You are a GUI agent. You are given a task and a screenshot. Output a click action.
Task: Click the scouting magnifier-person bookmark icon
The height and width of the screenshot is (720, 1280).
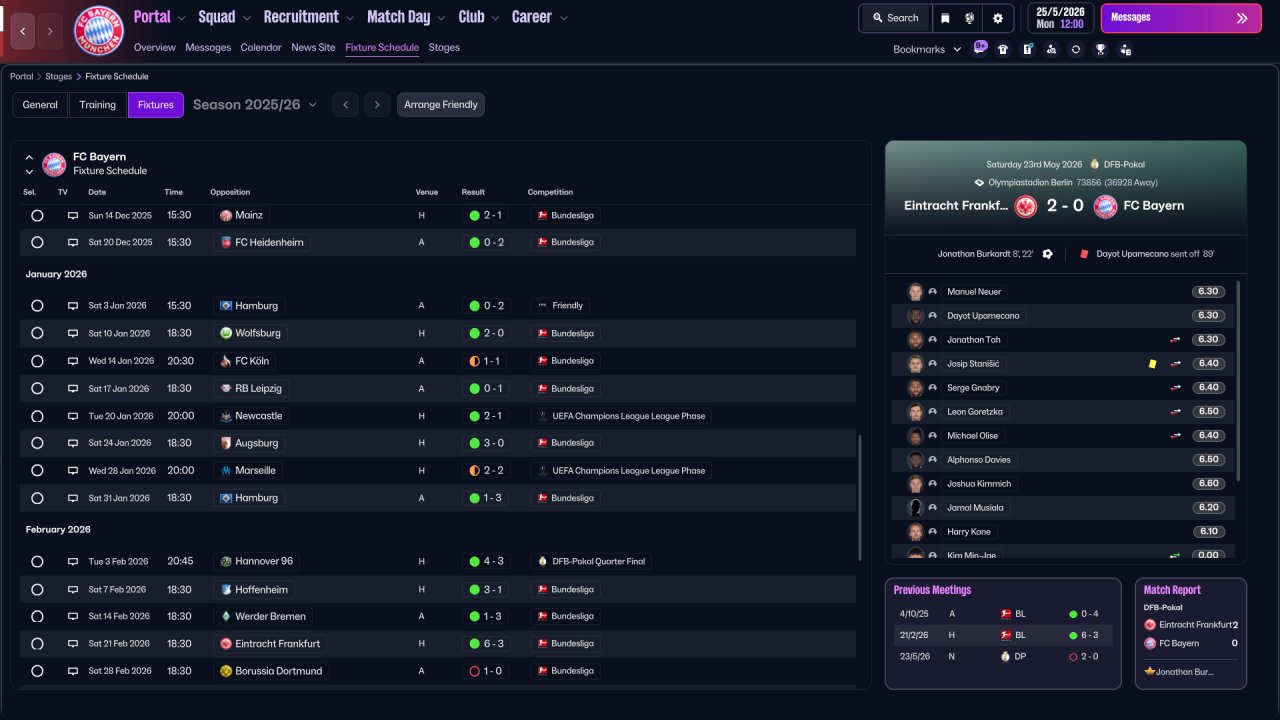click(x=1051, y=49)
